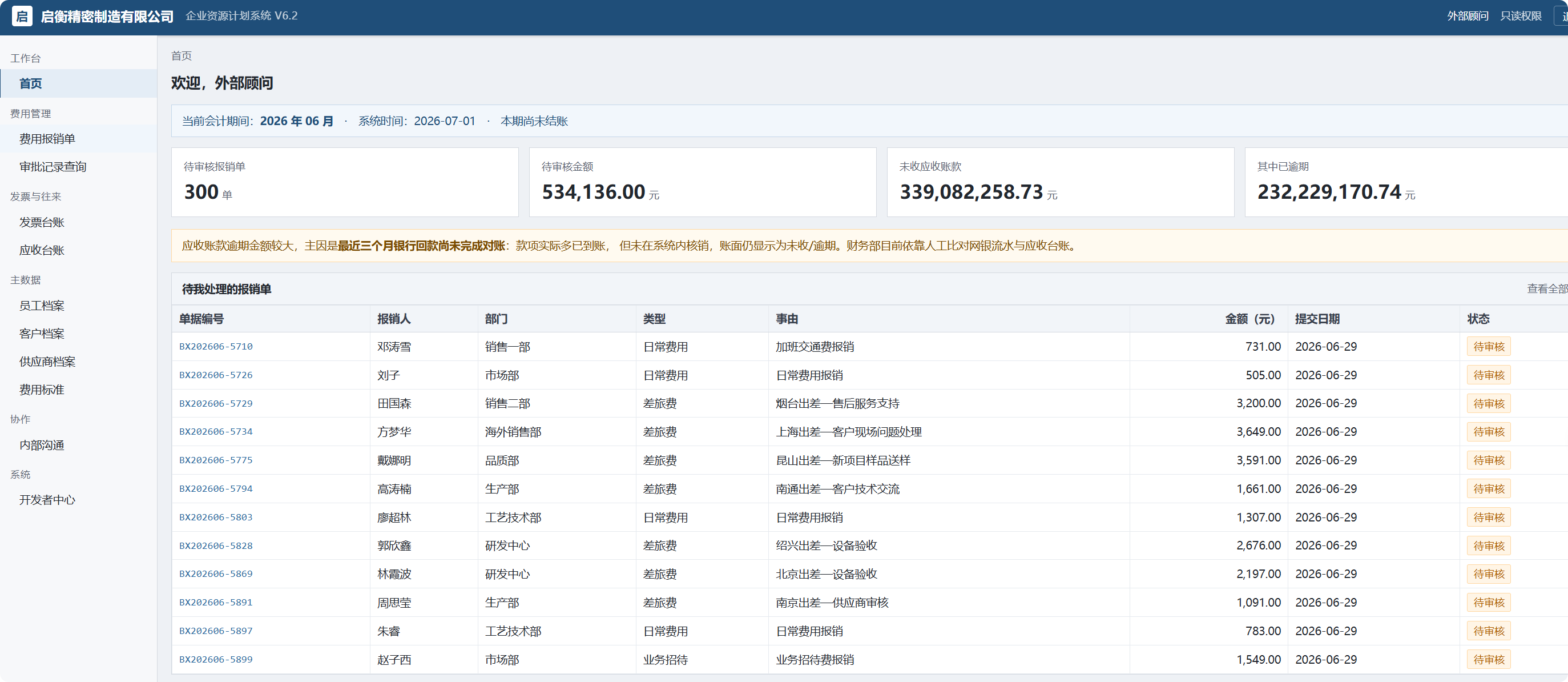
Task: Click reason 北京出差—设备验收
Action: 826,573
